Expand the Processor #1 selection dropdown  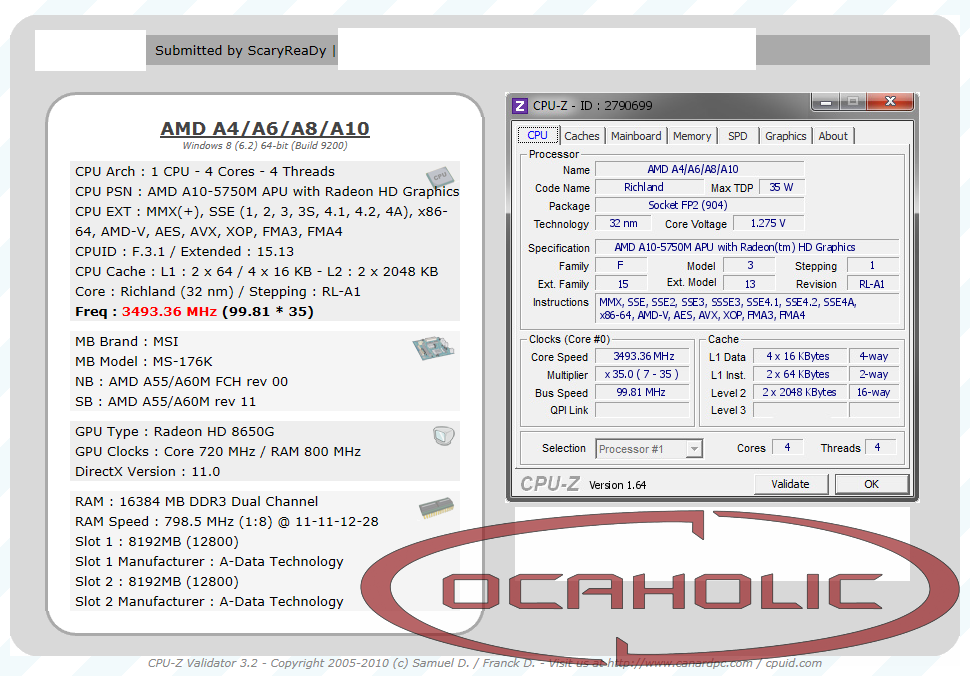pos(695,449)
